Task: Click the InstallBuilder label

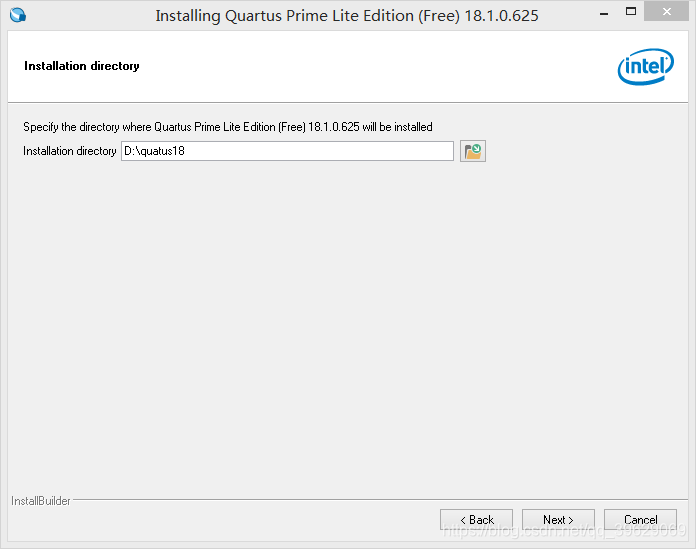Action: pyautogui.click(x=40, y=501)
